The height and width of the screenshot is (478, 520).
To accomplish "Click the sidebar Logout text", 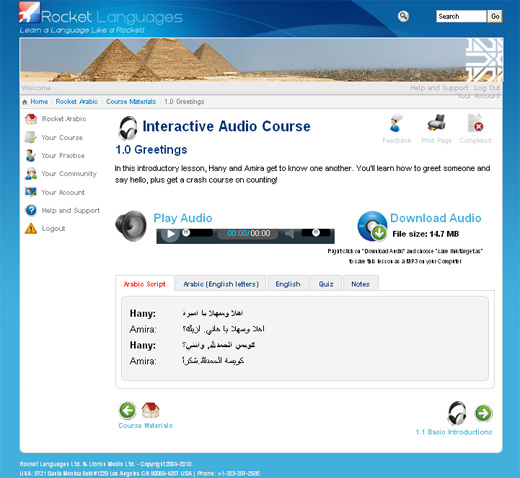I will (x=53, y=229).
